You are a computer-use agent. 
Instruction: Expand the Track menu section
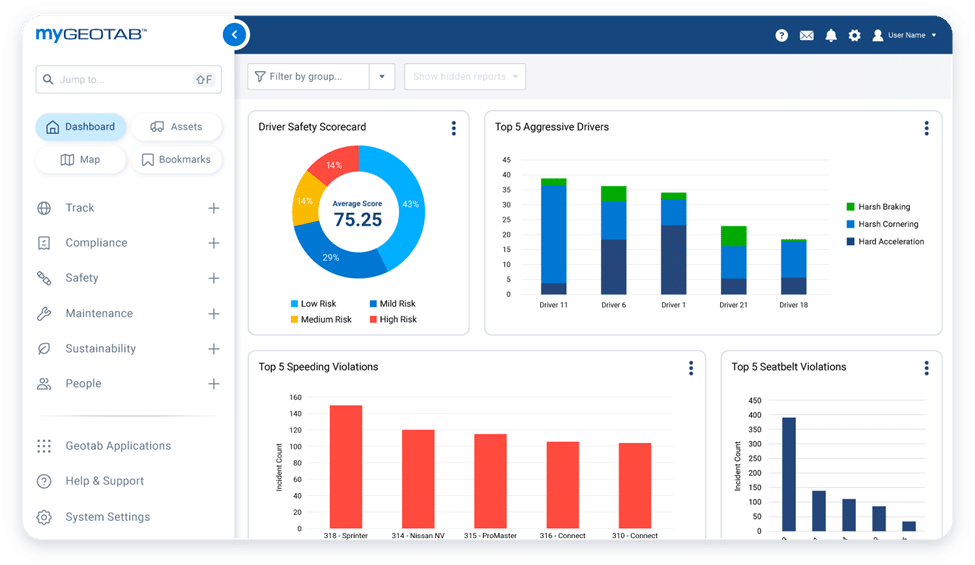[x=213, y=208]
